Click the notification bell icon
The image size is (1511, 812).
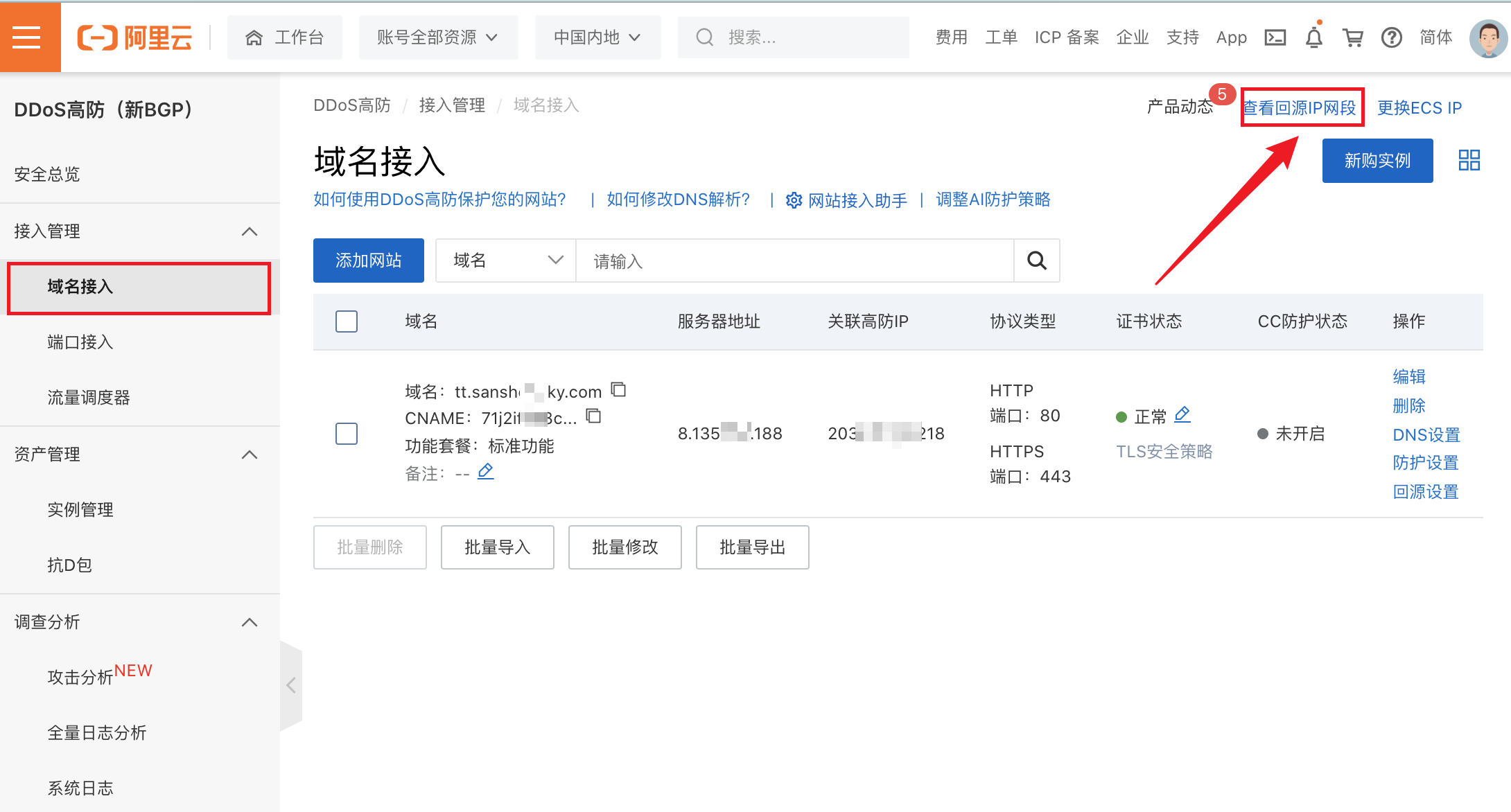point(1314,37)
